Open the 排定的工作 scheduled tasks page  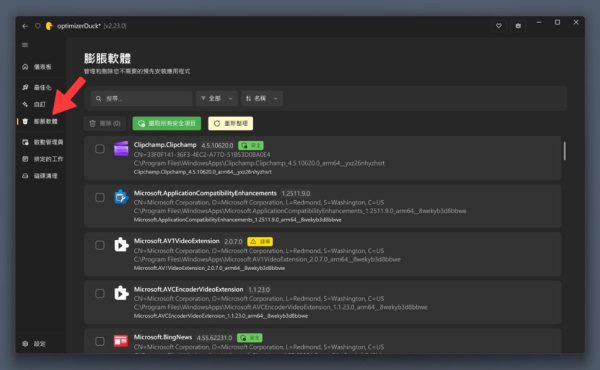(41, 159)
